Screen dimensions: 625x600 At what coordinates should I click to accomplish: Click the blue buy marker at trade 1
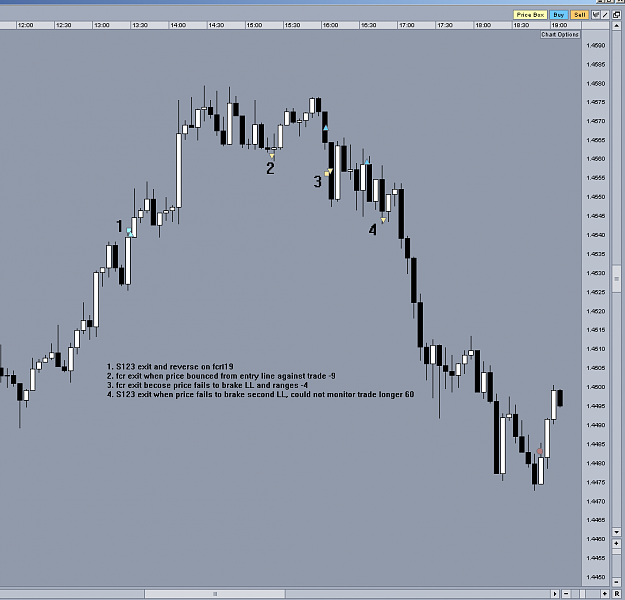129,232
